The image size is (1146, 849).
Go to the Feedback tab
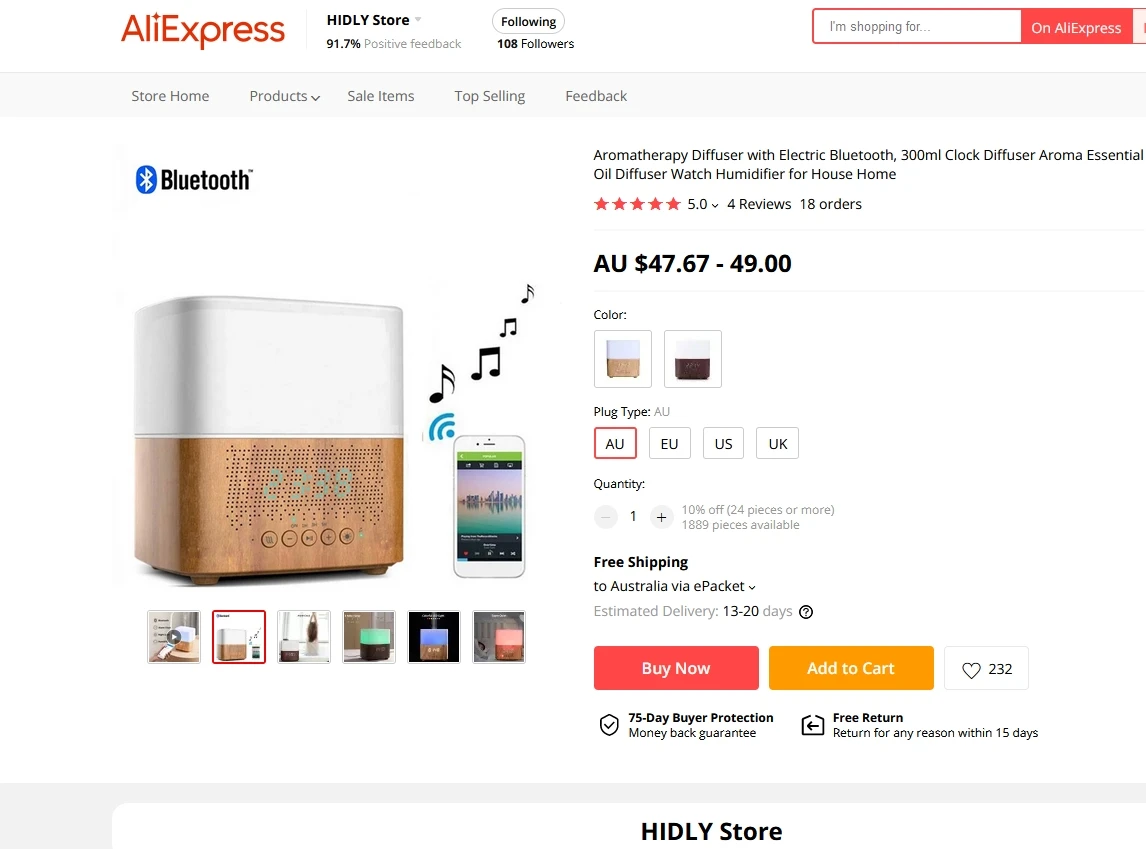coord(596,96)
